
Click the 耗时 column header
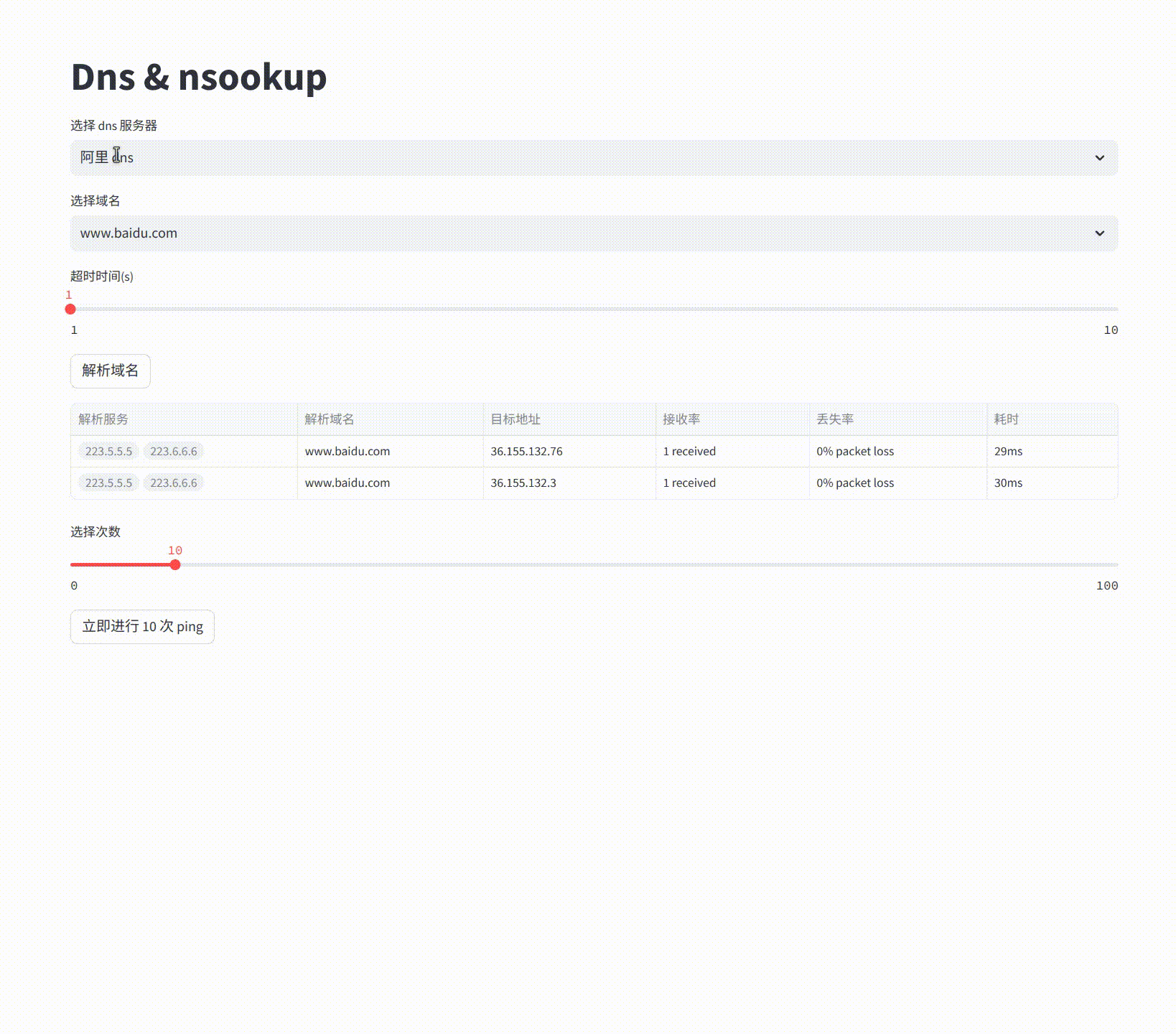point(1053,419)
